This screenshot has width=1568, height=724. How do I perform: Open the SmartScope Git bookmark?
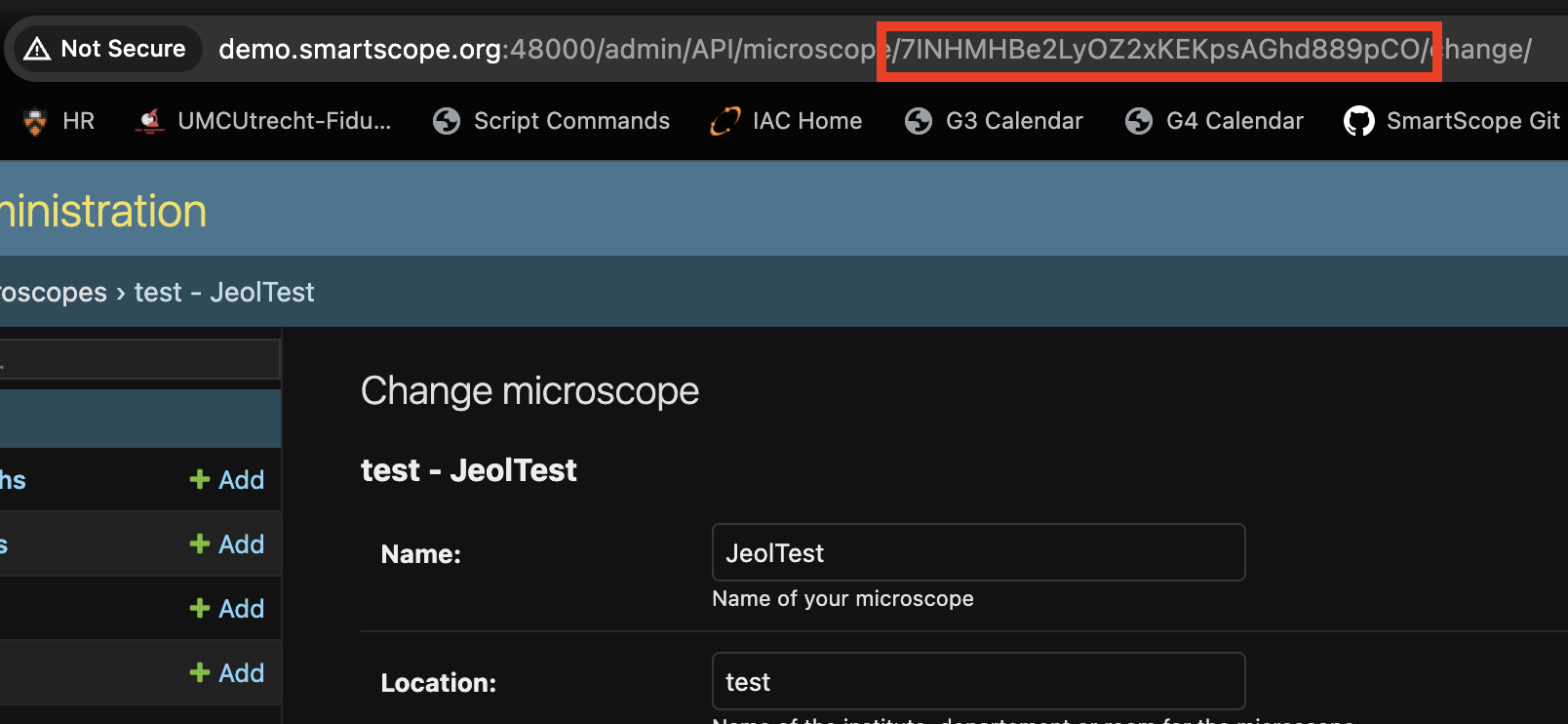(x=1452, y=121)
